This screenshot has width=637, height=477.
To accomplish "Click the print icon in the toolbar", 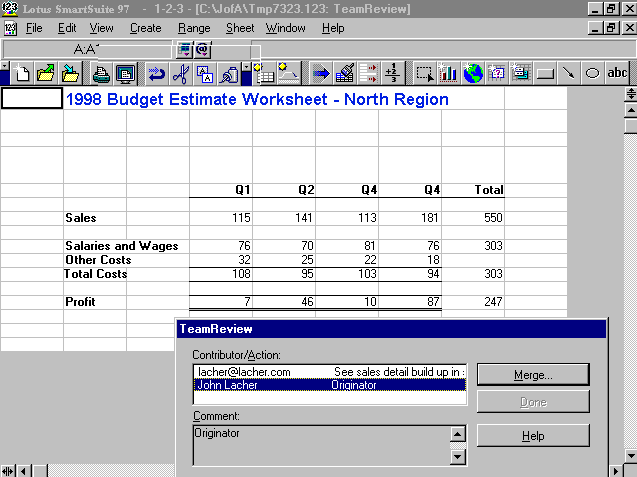I will (100, 73).
